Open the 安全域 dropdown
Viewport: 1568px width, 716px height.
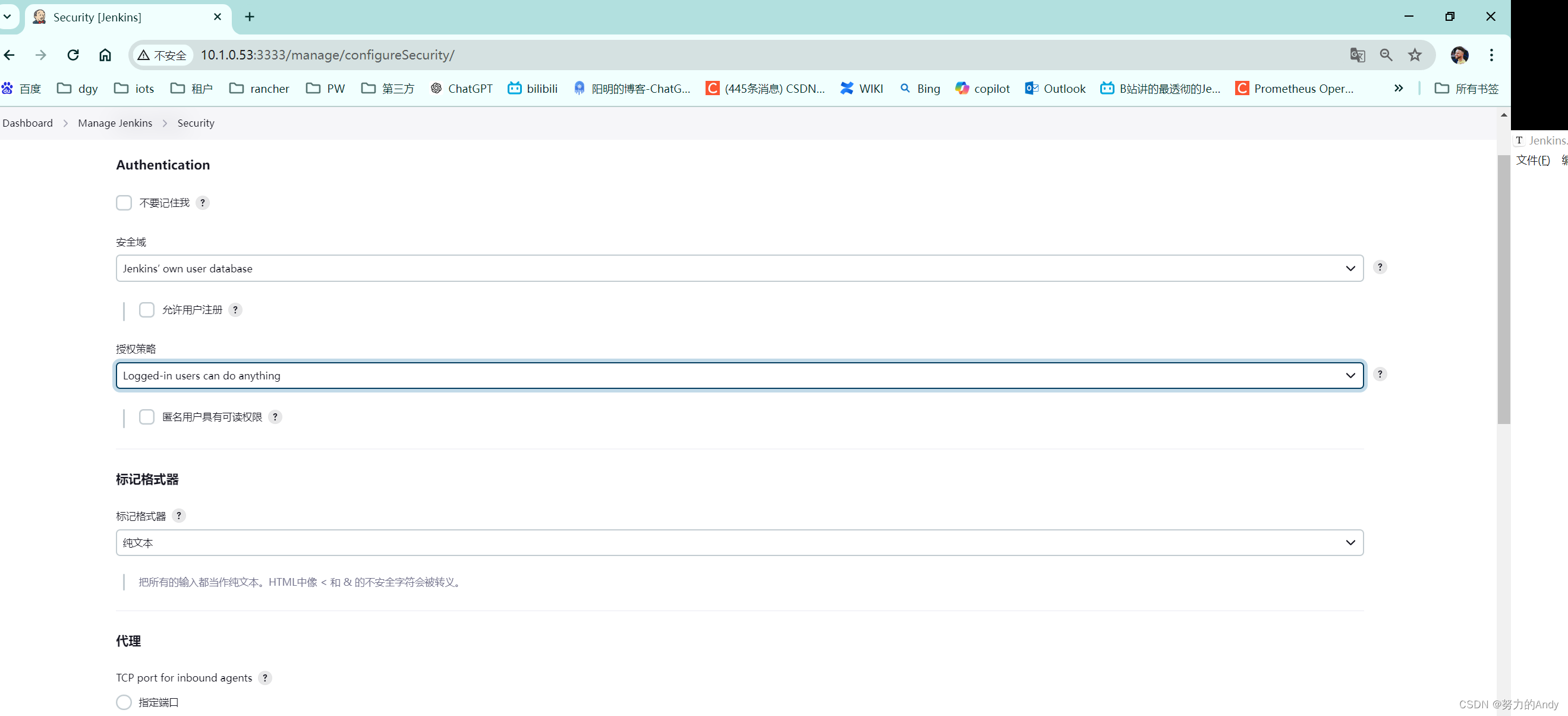click(x=739, y=269)
